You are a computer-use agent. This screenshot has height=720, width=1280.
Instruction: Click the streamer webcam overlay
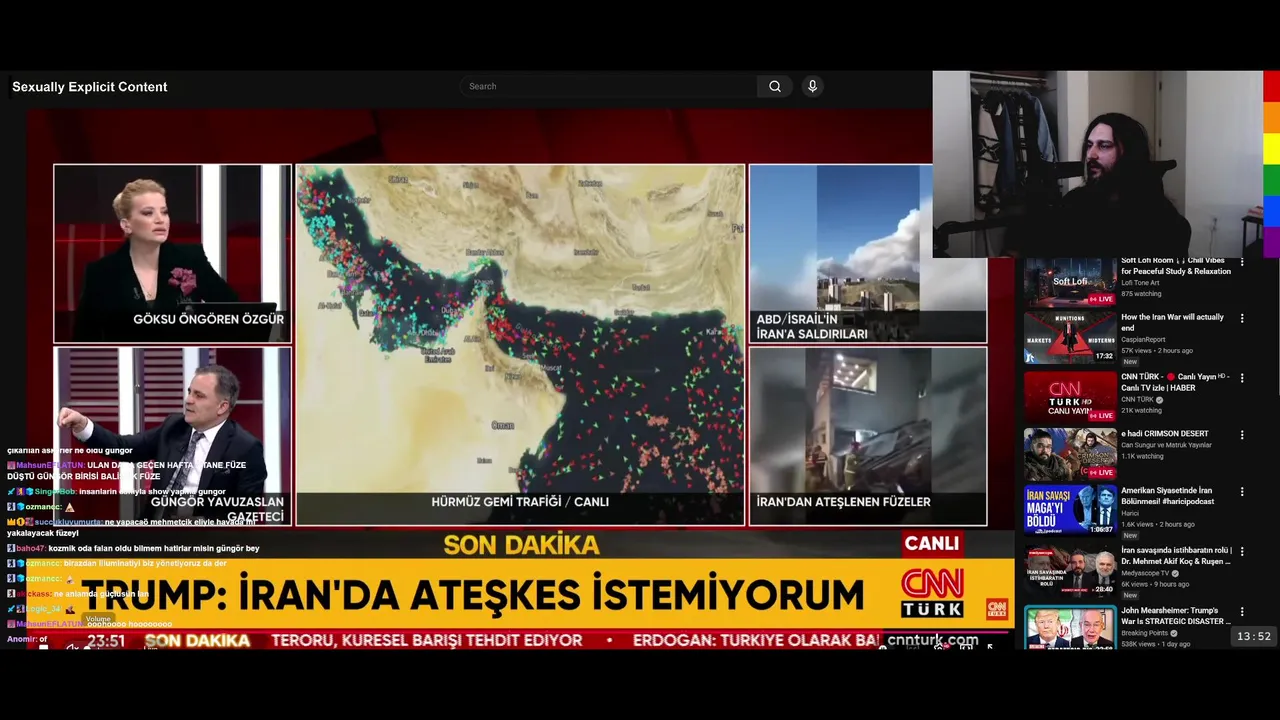pyautogui.click(x=1097, y=164)
